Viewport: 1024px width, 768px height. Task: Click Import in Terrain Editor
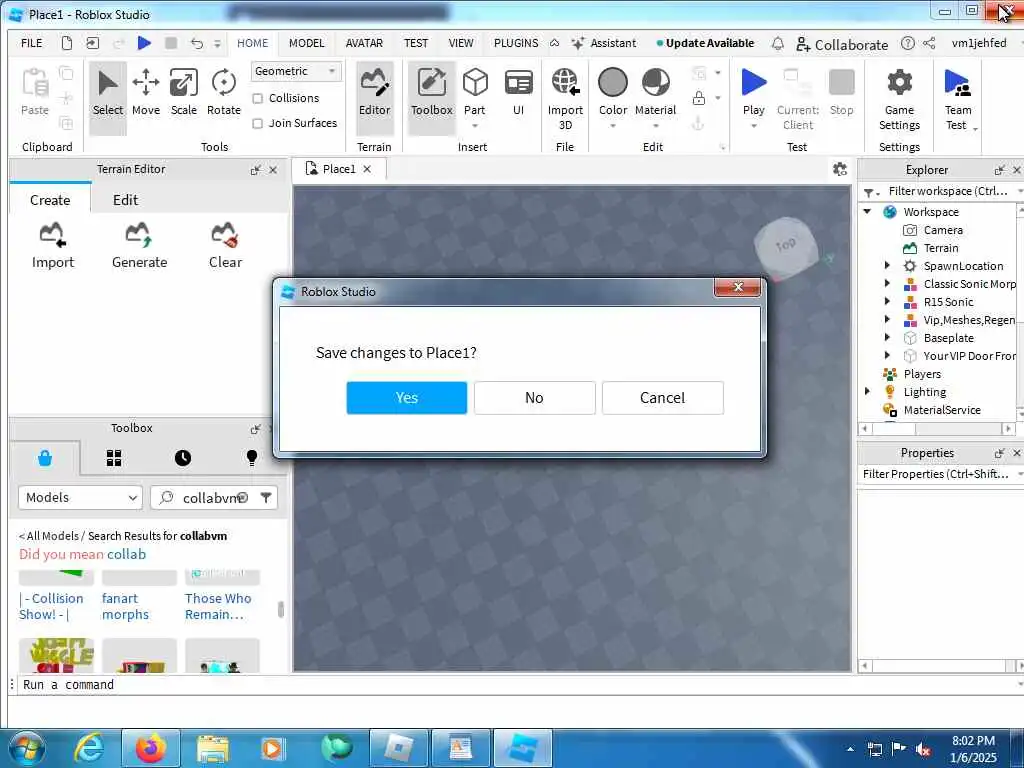coord(53,246)
